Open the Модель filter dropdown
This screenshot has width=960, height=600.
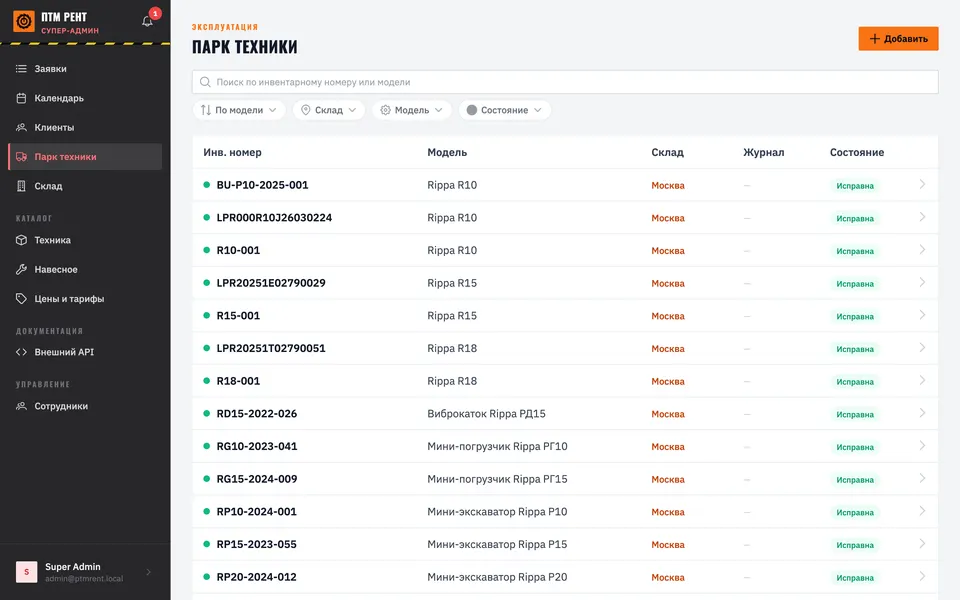(411, 110)
